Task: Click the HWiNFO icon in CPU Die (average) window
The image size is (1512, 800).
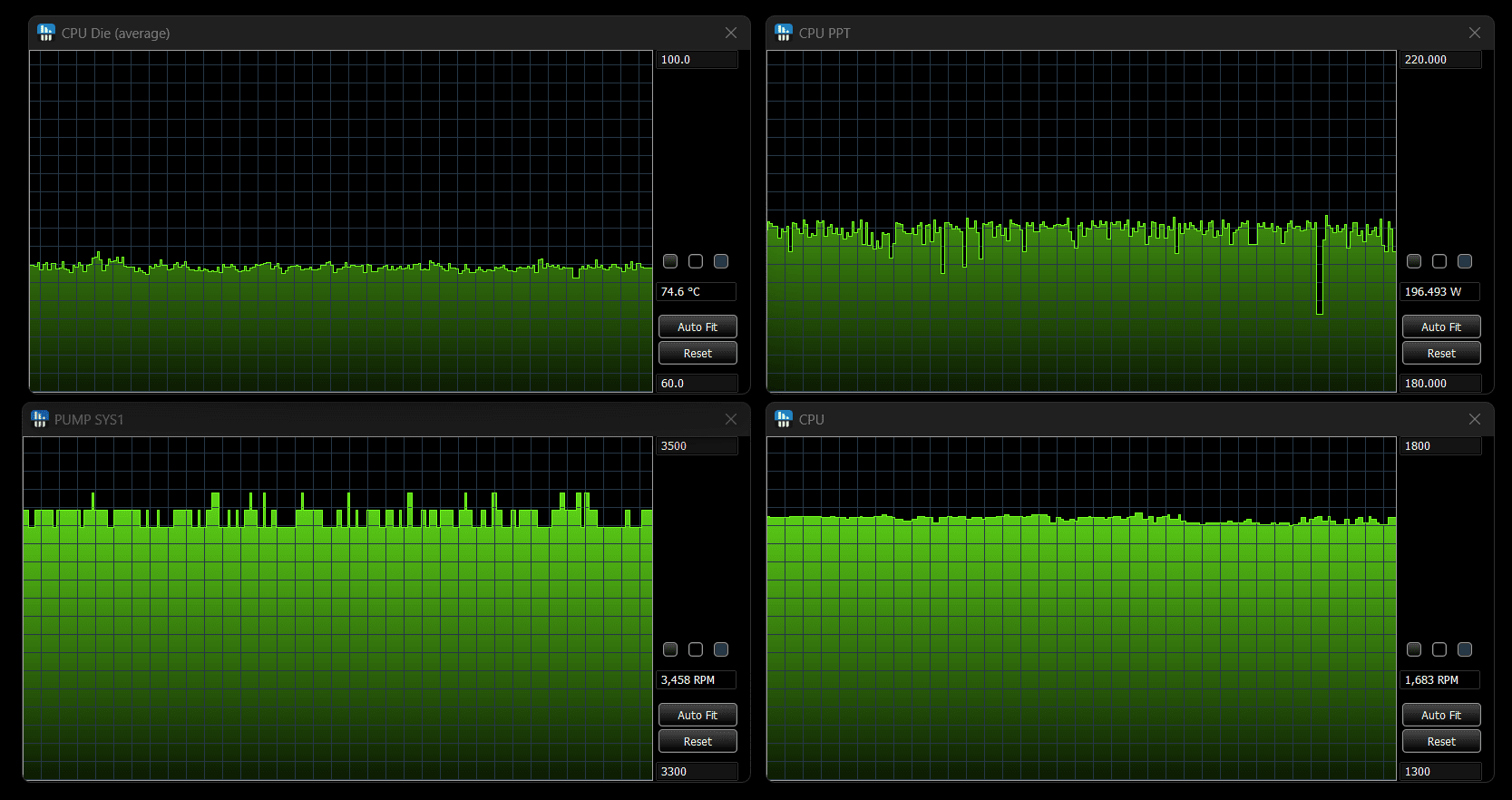Action: pyautogui.click(x=46, y=33)
